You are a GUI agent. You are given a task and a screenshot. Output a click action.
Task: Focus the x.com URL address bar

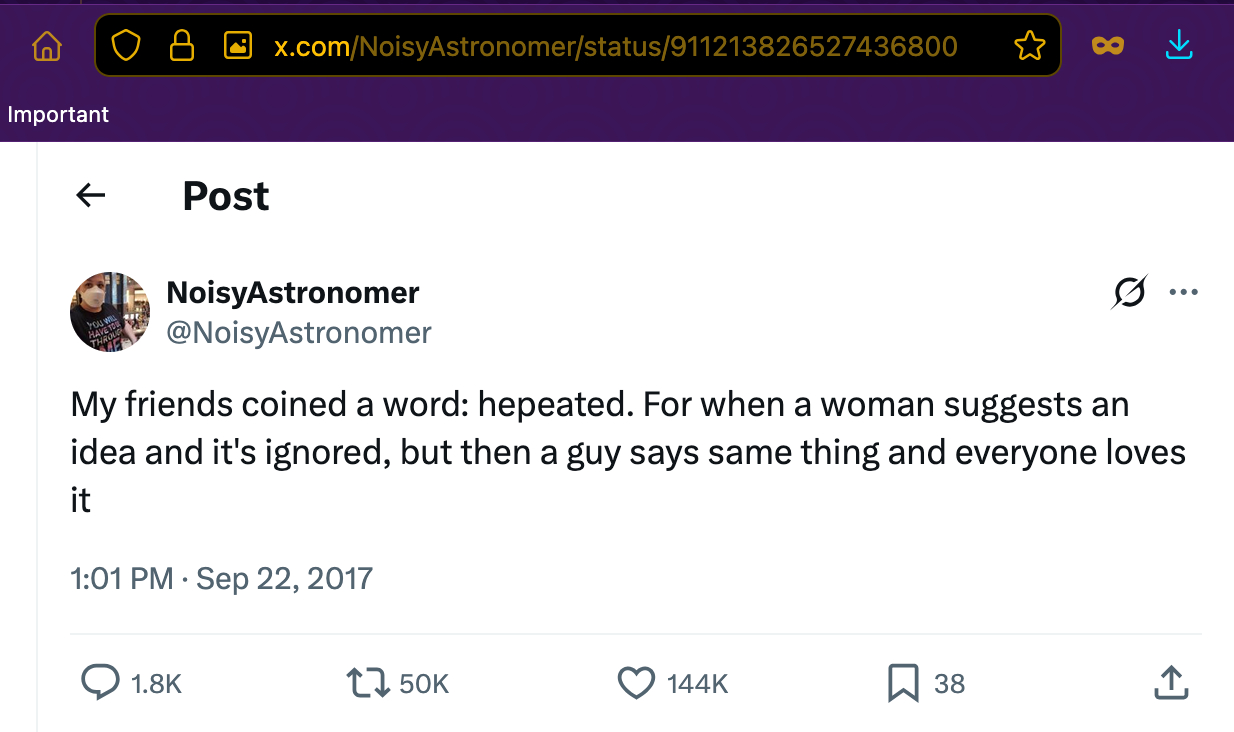tap(615, 46)
